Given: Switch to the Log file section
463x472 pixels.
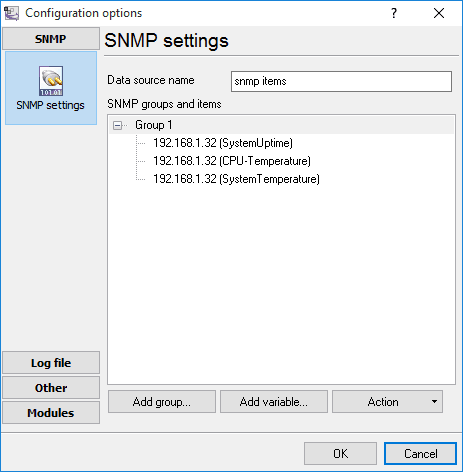Looking at the screenshot, I should click(51, 363).
